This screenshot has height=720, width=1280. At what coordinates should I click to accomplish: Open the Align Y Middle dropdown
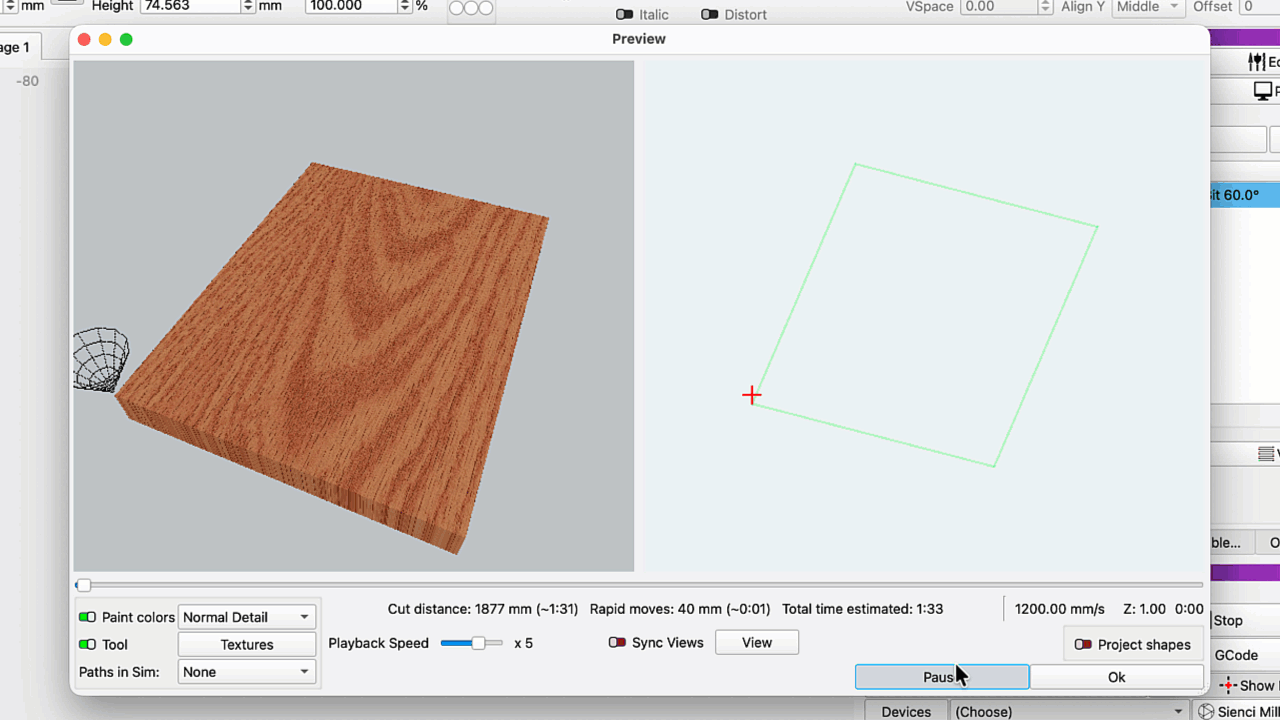[x=1147, y=6]
